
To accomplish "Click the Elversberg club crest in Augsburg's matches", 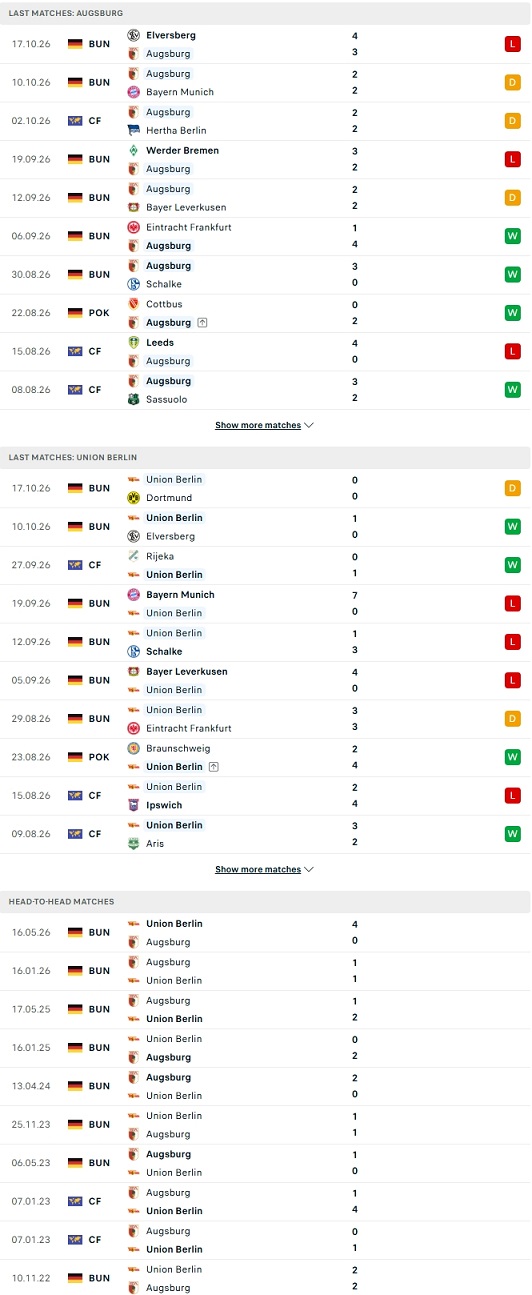I will [x=133, y=35].
